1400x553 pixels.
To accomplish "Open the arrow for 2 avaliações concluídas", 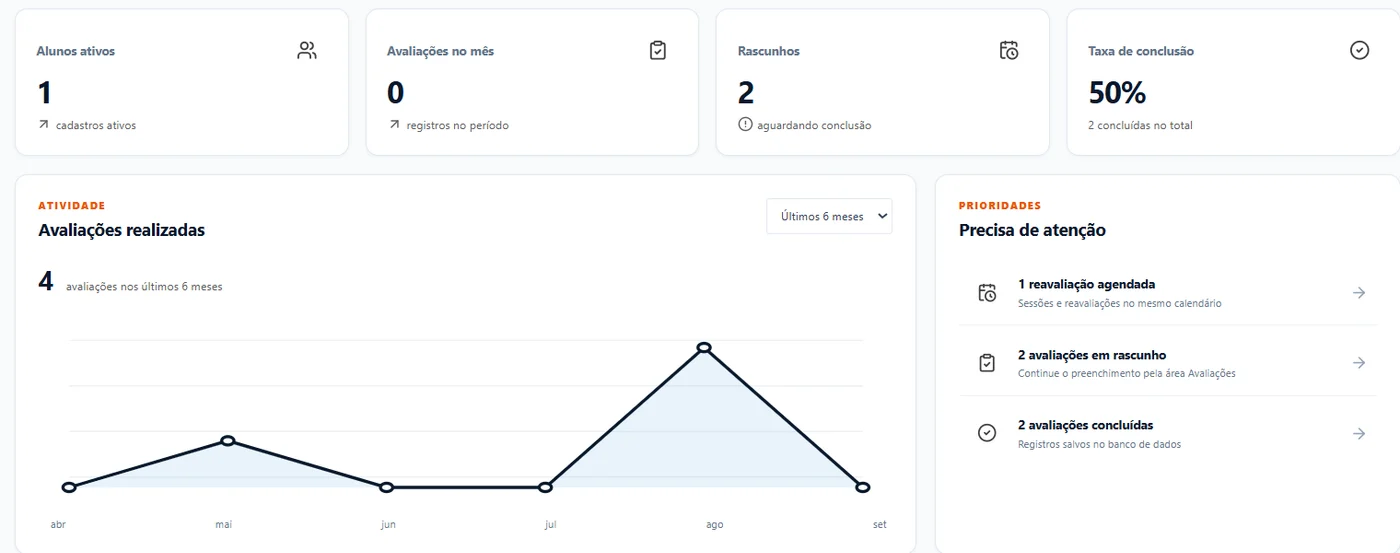I will [x=1359, y=433].
